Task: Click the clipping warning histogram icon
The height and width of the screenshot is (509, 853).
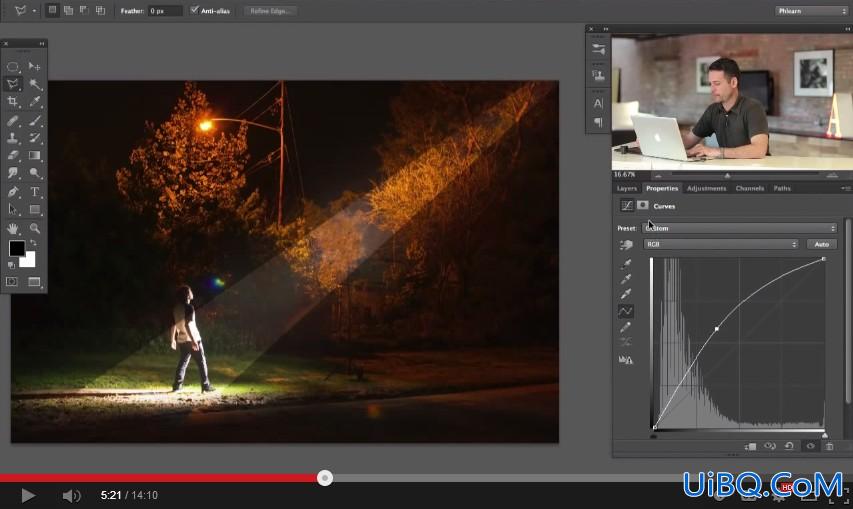Action: pos(626,359)
